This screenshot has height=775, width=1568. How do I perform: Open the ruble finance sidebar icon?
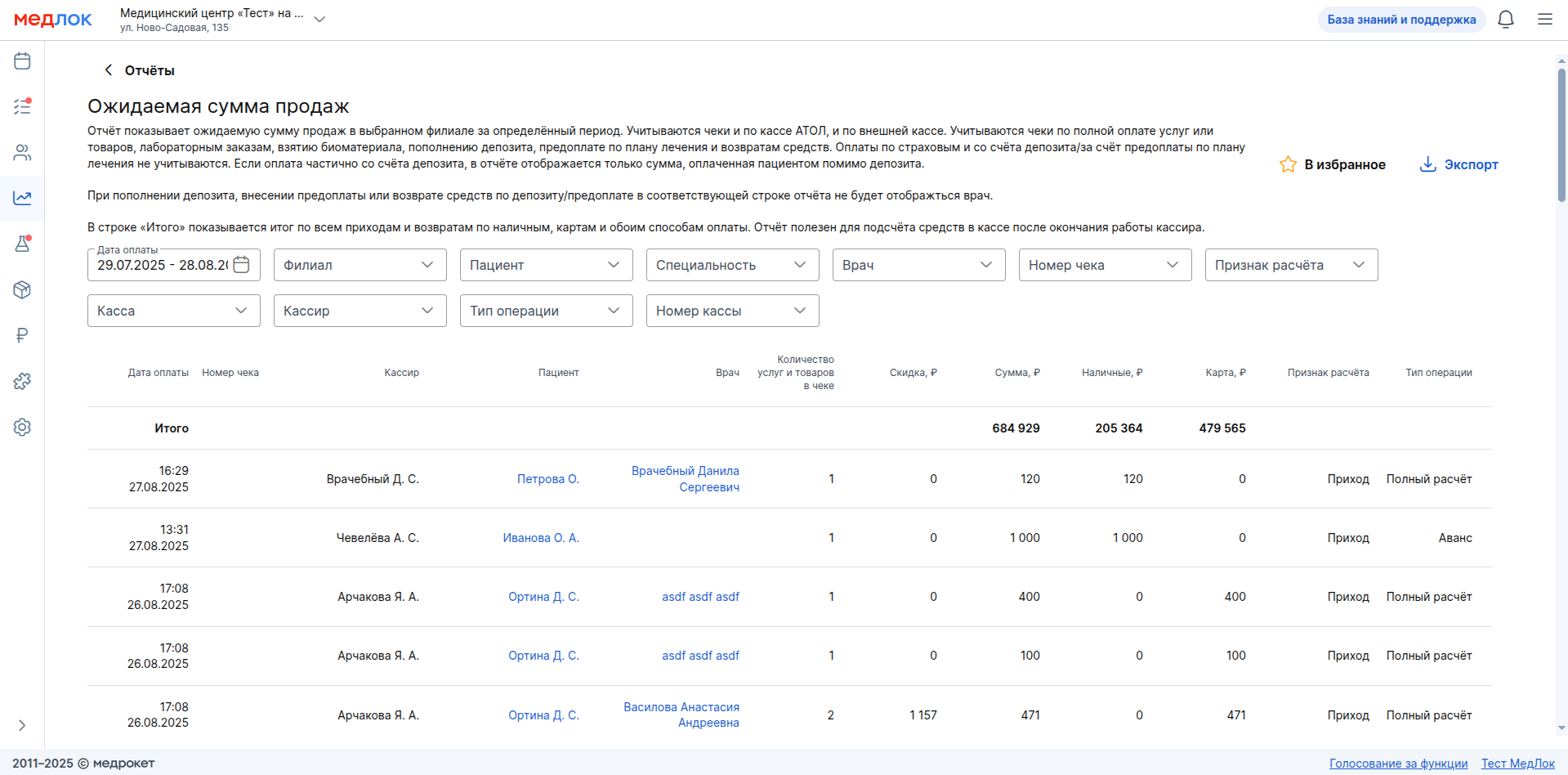tap(22, 335)
